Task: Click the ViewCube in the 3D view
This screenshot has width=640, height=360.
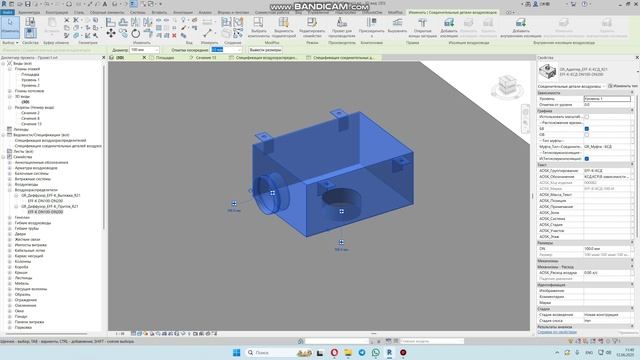Action: (x=507, y=86)
